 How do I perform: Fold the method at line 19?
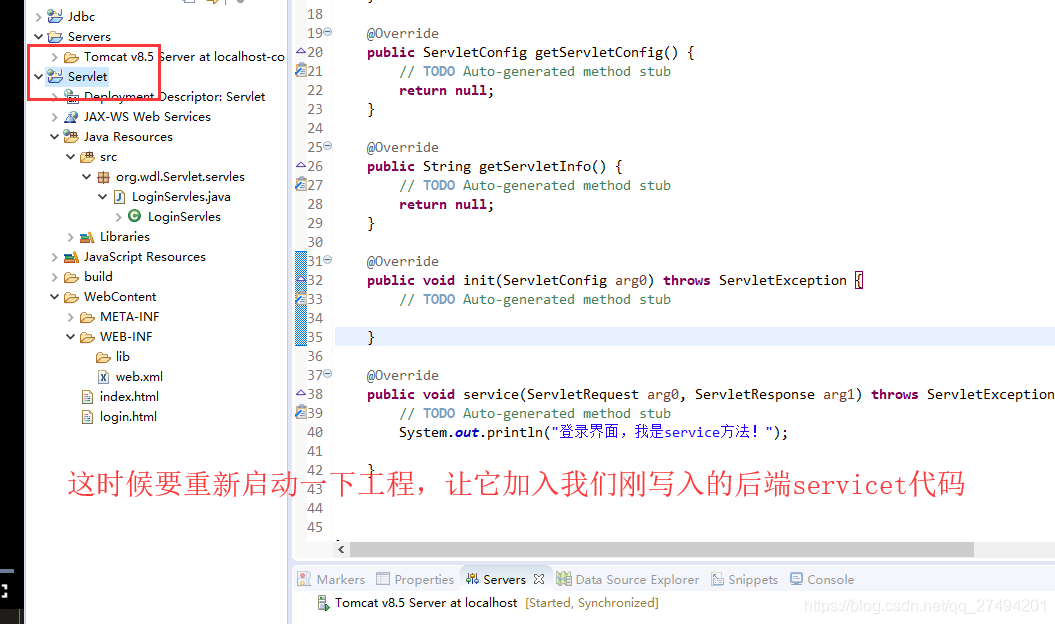pyautogui.click(x=328, y=32)
